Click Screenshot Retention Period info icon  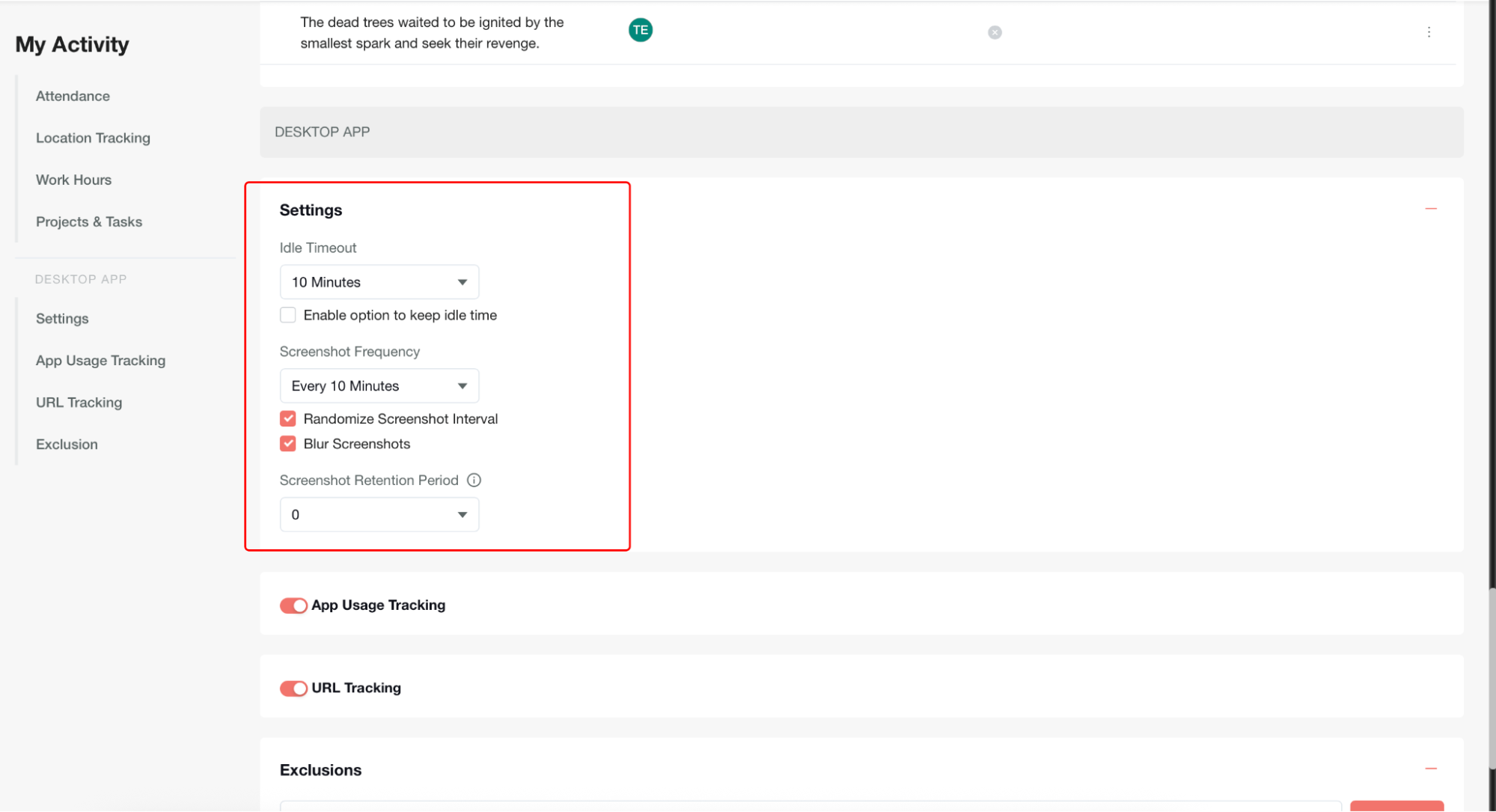474,480
